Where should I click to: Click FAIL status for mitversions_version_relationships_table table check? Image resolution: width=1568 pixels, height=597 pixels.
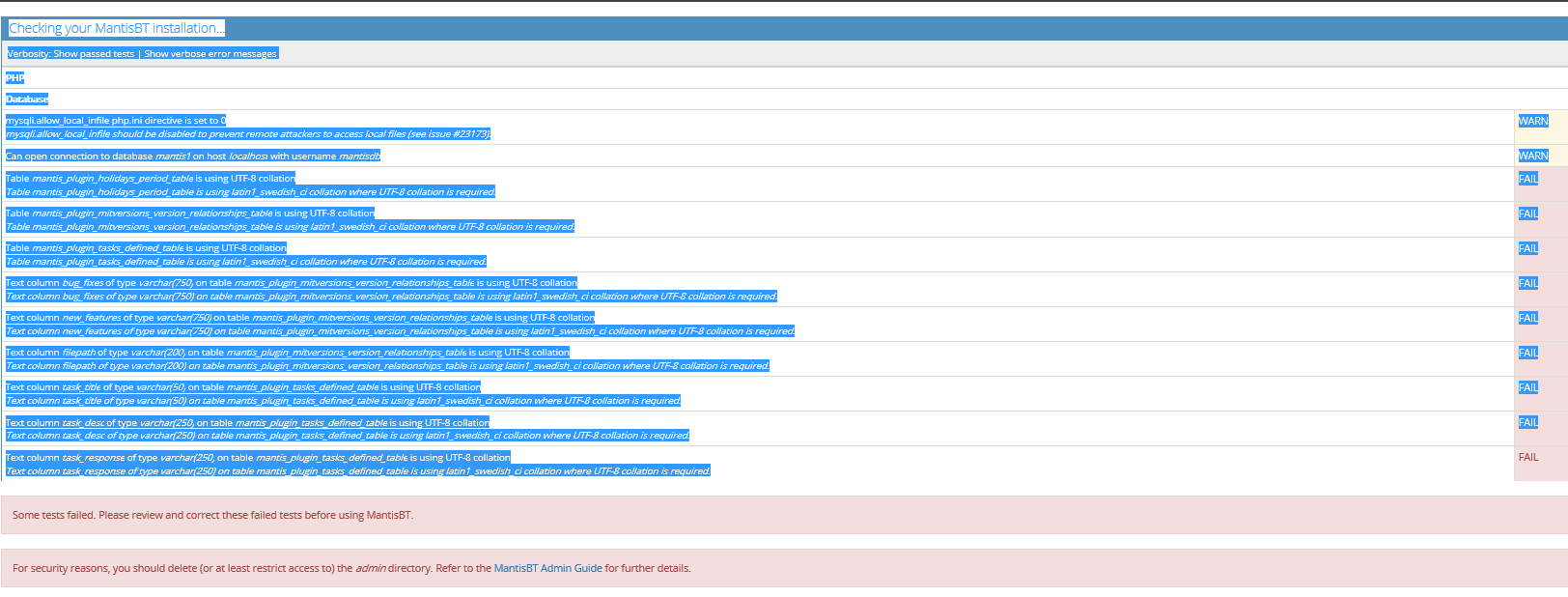pos(1527,213)
